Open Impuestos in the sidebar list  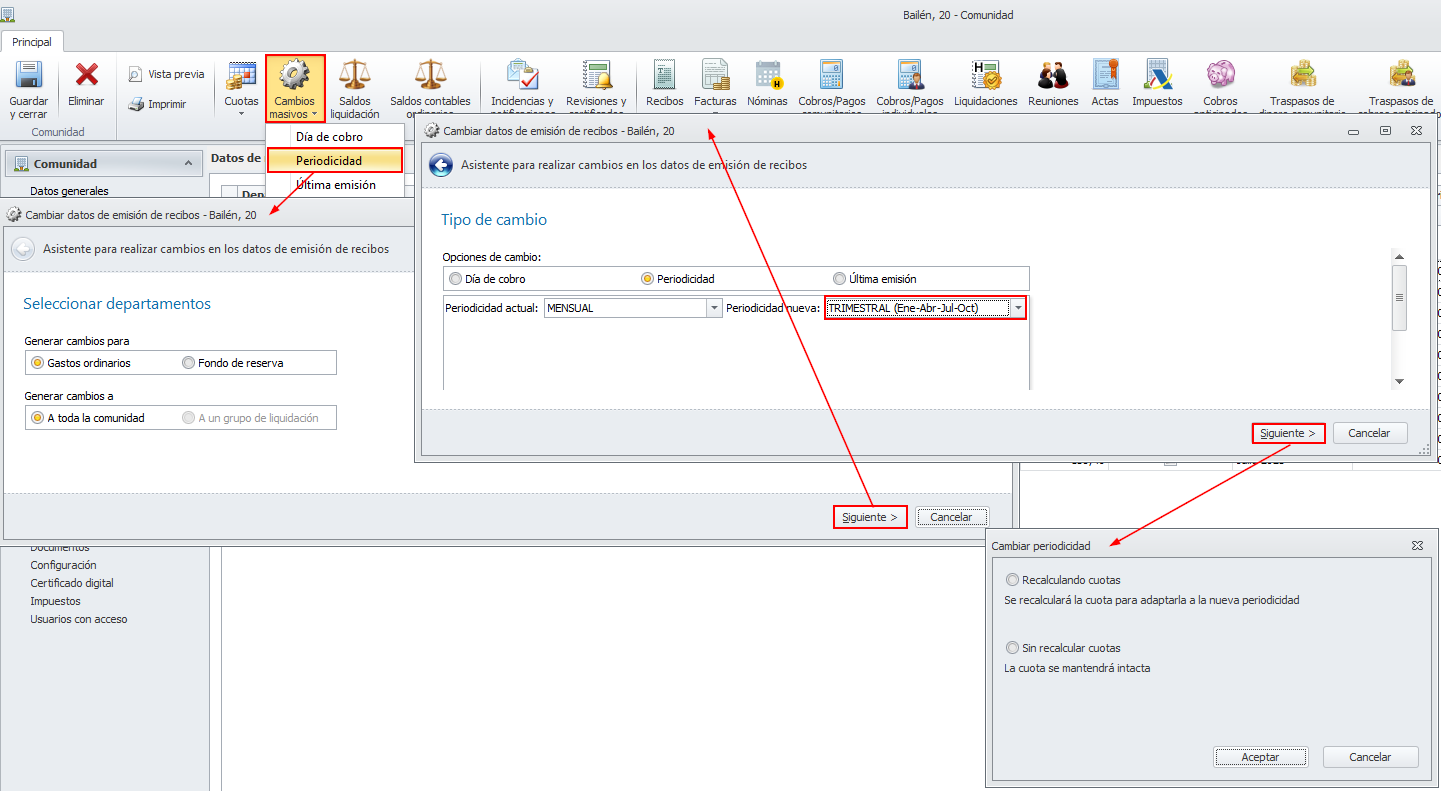(x=55, y=601)
